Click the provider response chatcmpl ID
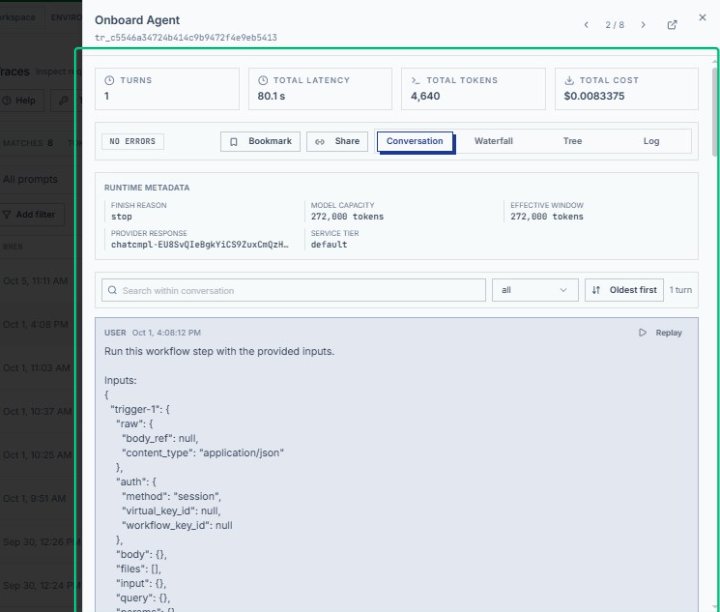This screenshot has width=720, height=612. 200,245
